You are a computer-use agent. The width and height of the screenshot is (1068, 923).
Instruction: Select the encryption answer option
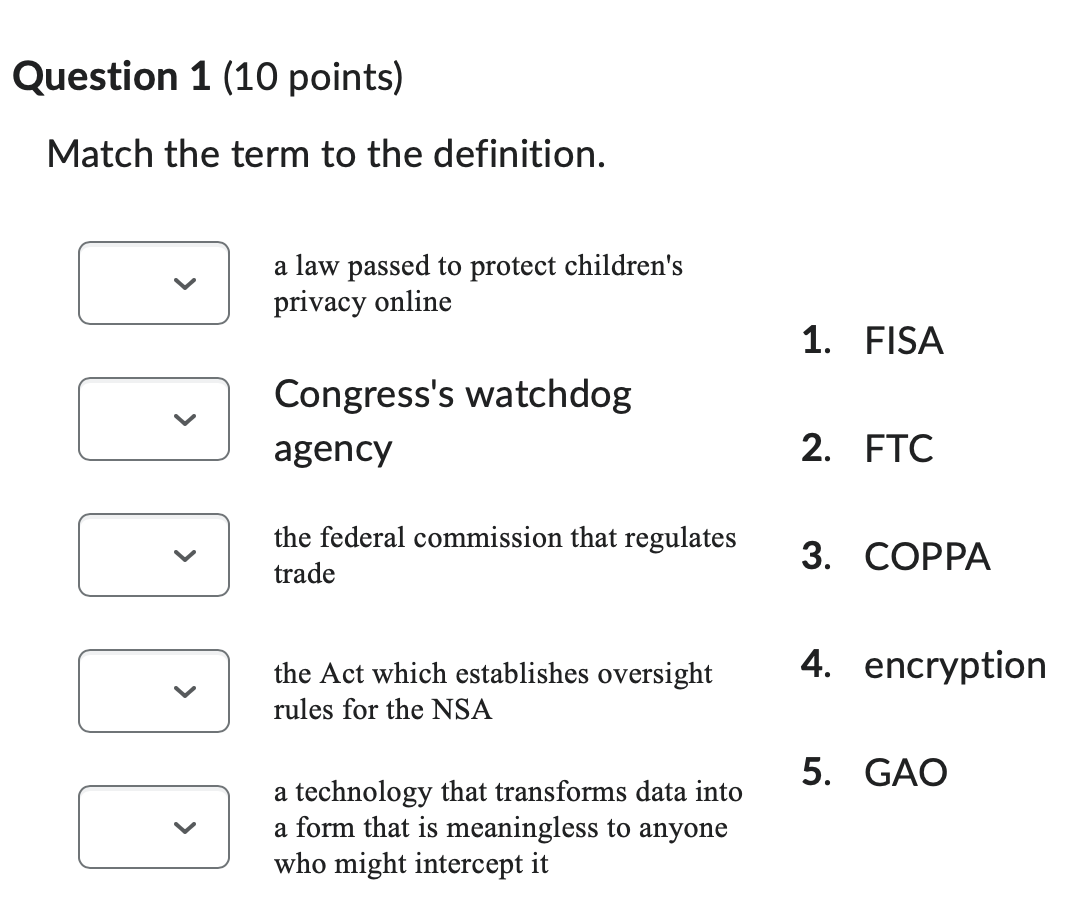coord(954,664)
